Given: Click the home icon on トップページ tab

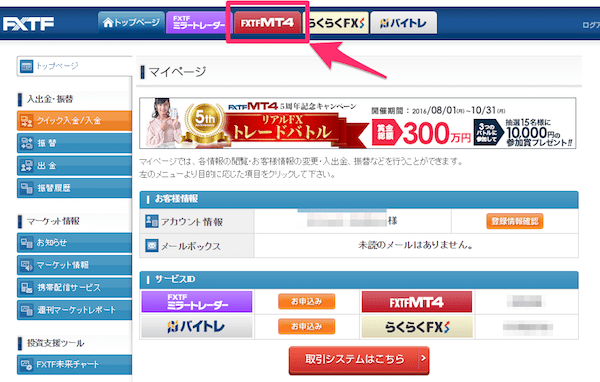Looking at the screenshot, I should [x=108, y=23].
